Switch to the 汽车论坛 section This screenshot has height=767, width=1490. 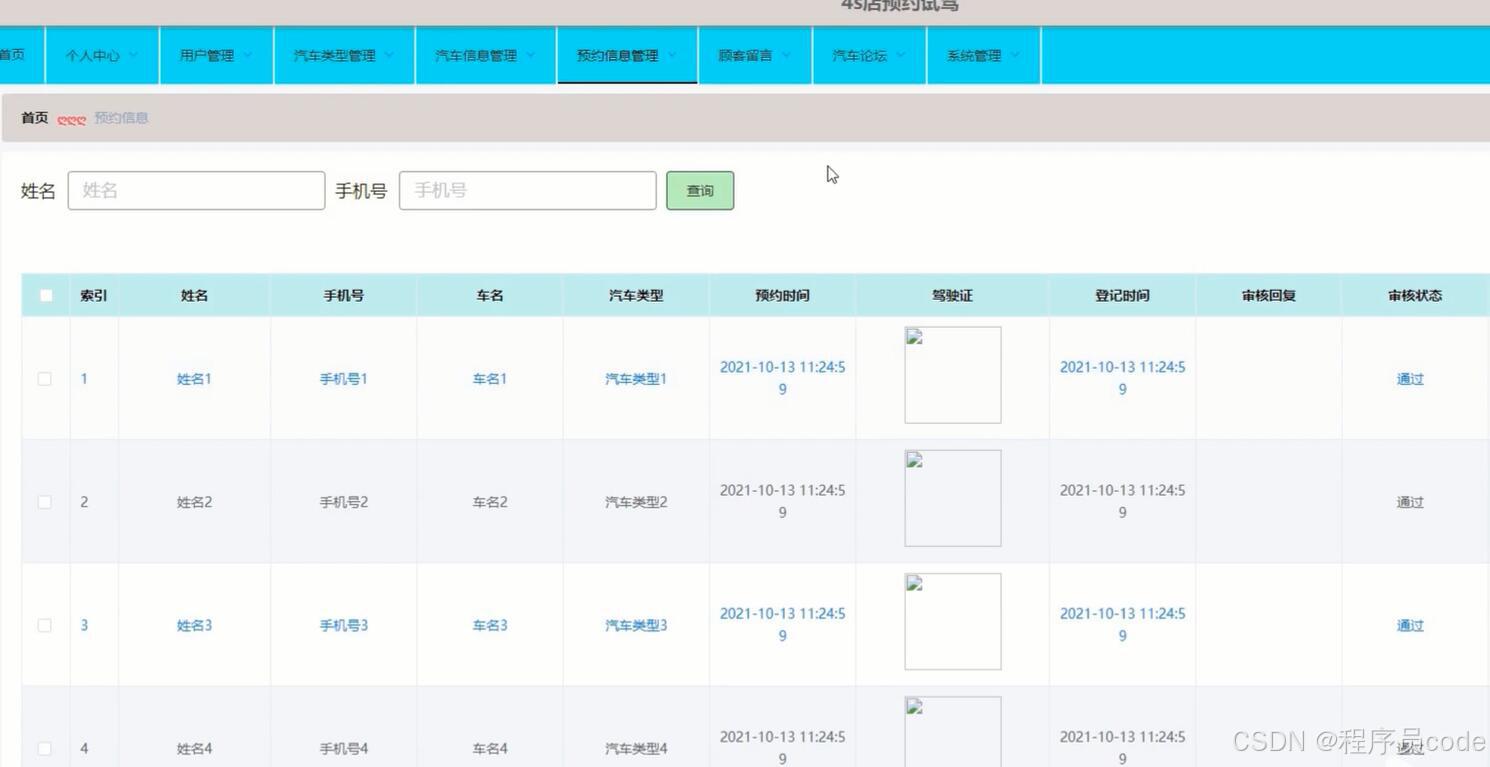coord(859,55)
